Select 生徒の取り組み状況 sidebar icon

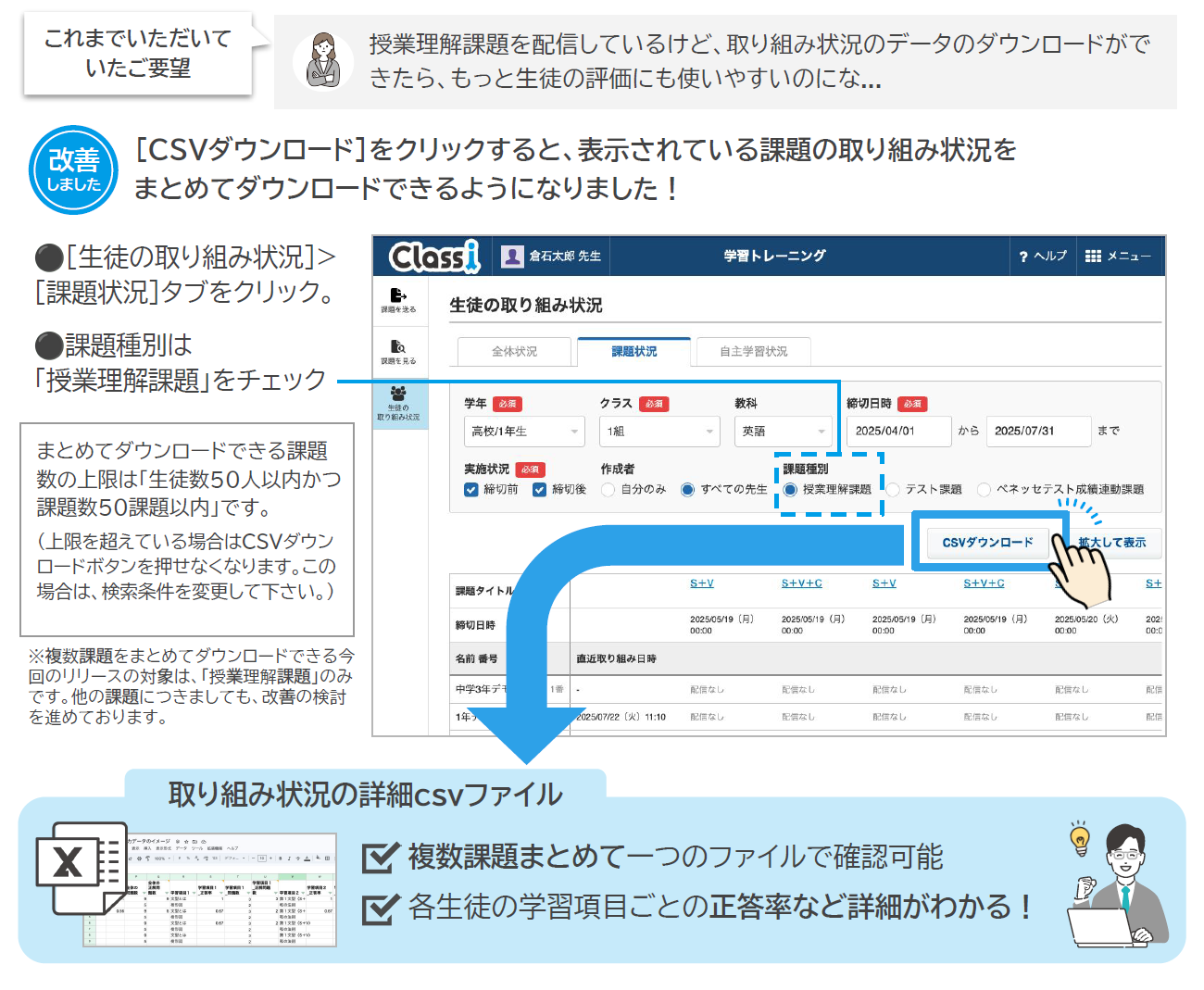(398, 394)
